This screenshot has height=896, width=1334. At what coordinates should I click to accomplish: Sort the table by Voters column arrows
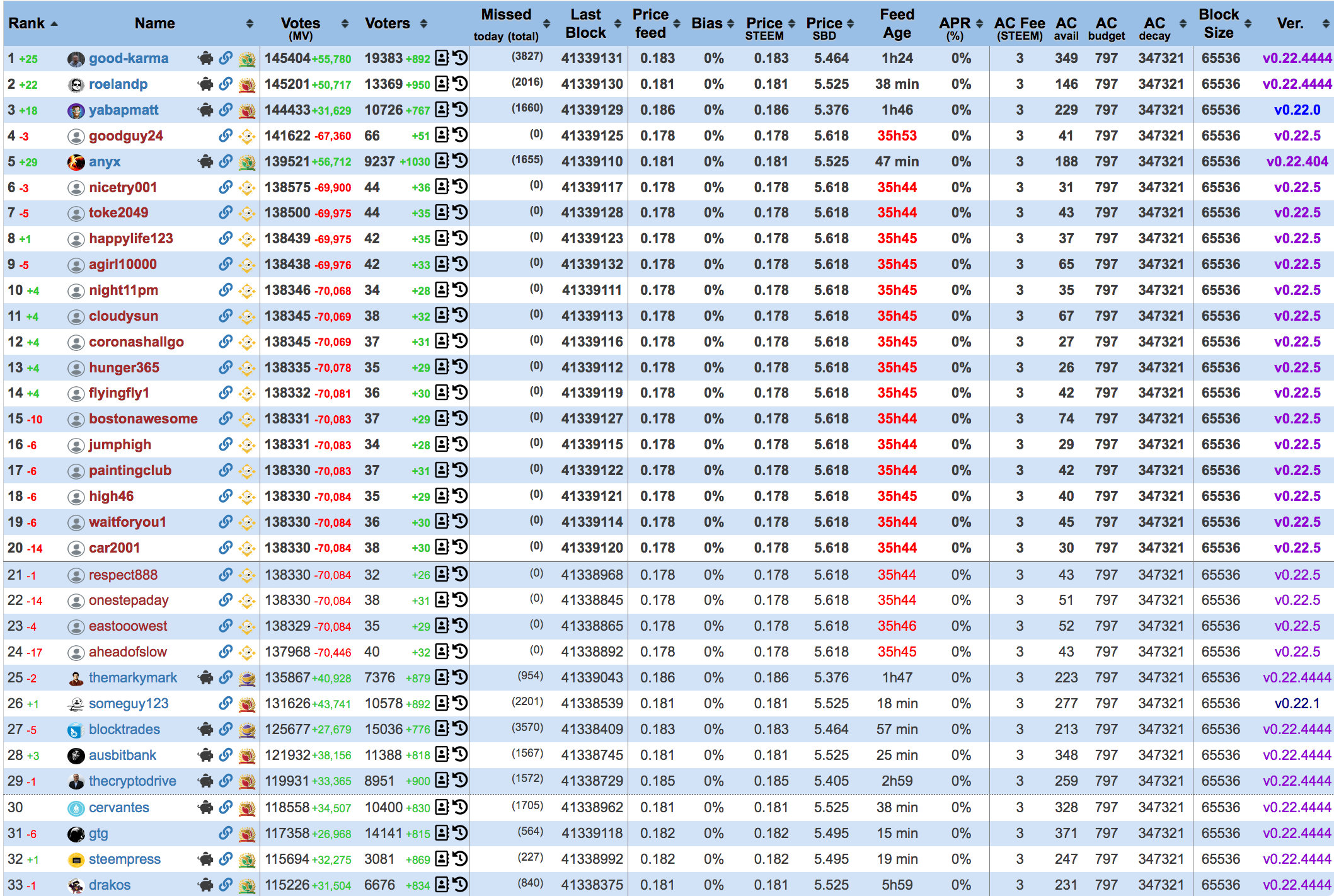[x=423, y=23]
